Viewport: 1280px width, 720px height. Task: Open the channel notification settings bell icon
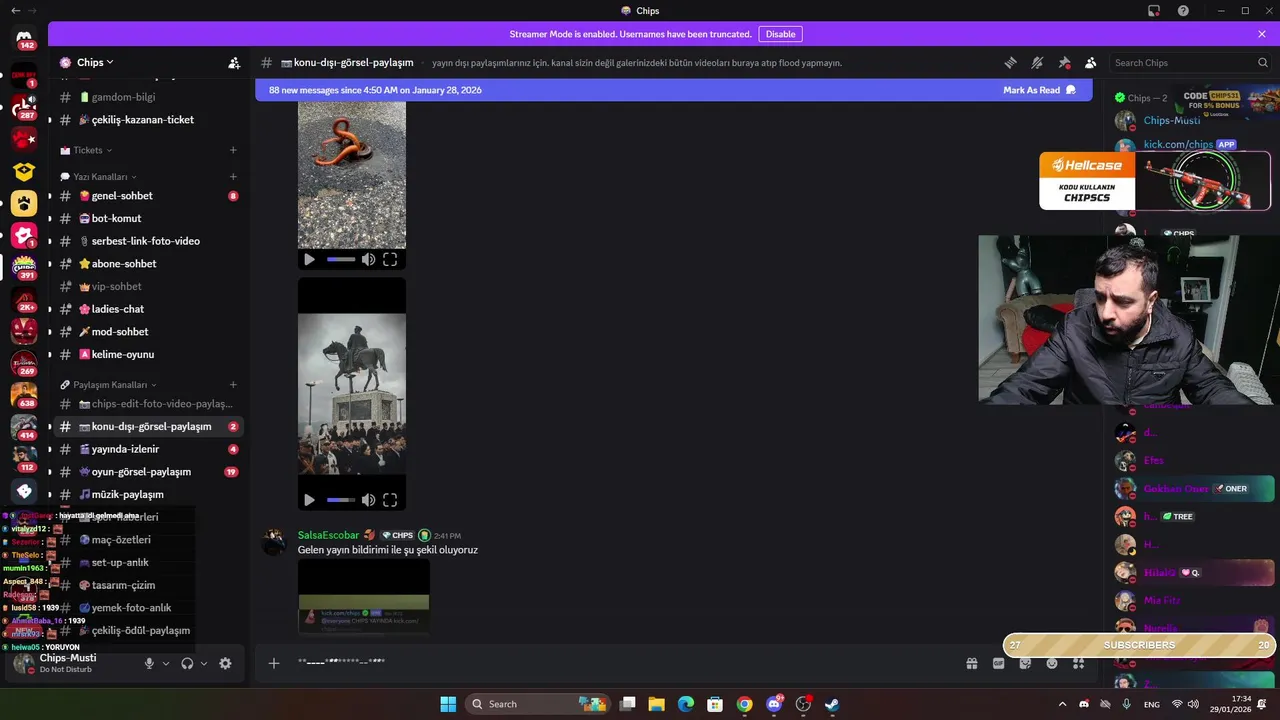(1037, 62)
